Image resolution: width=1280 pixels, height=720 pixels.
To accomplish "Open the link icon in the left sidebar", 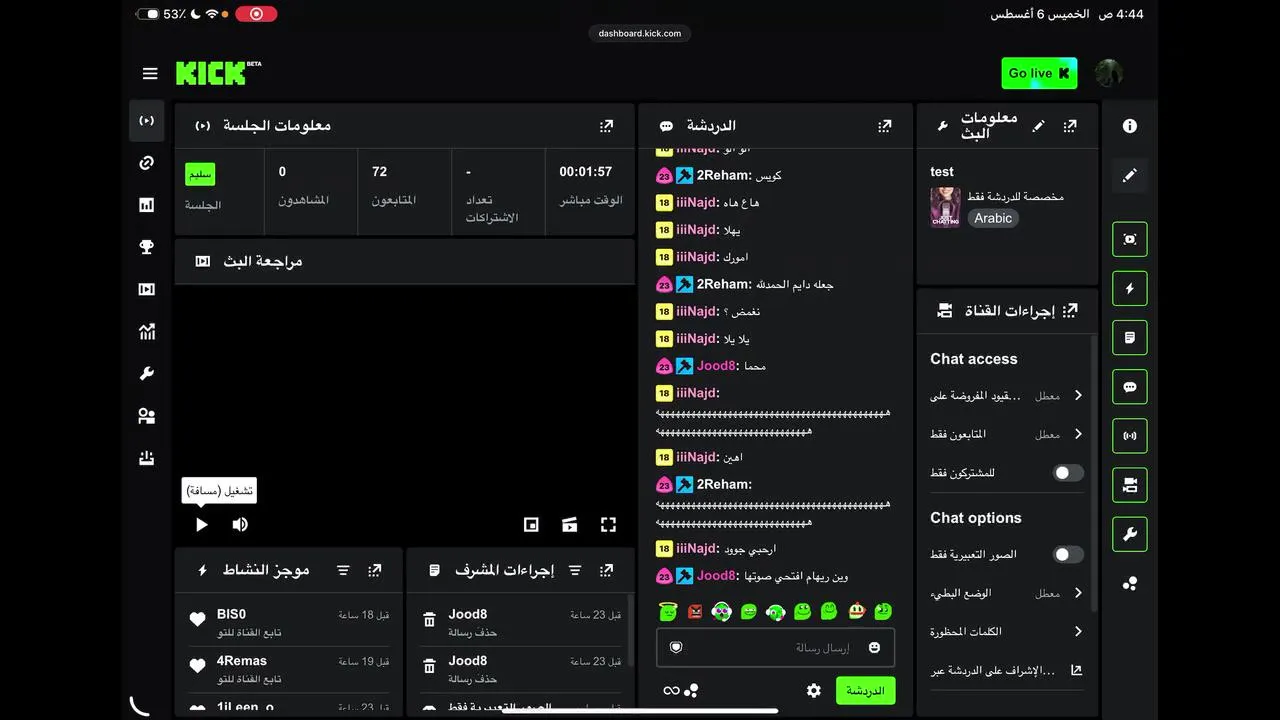I will click(147, 163).
